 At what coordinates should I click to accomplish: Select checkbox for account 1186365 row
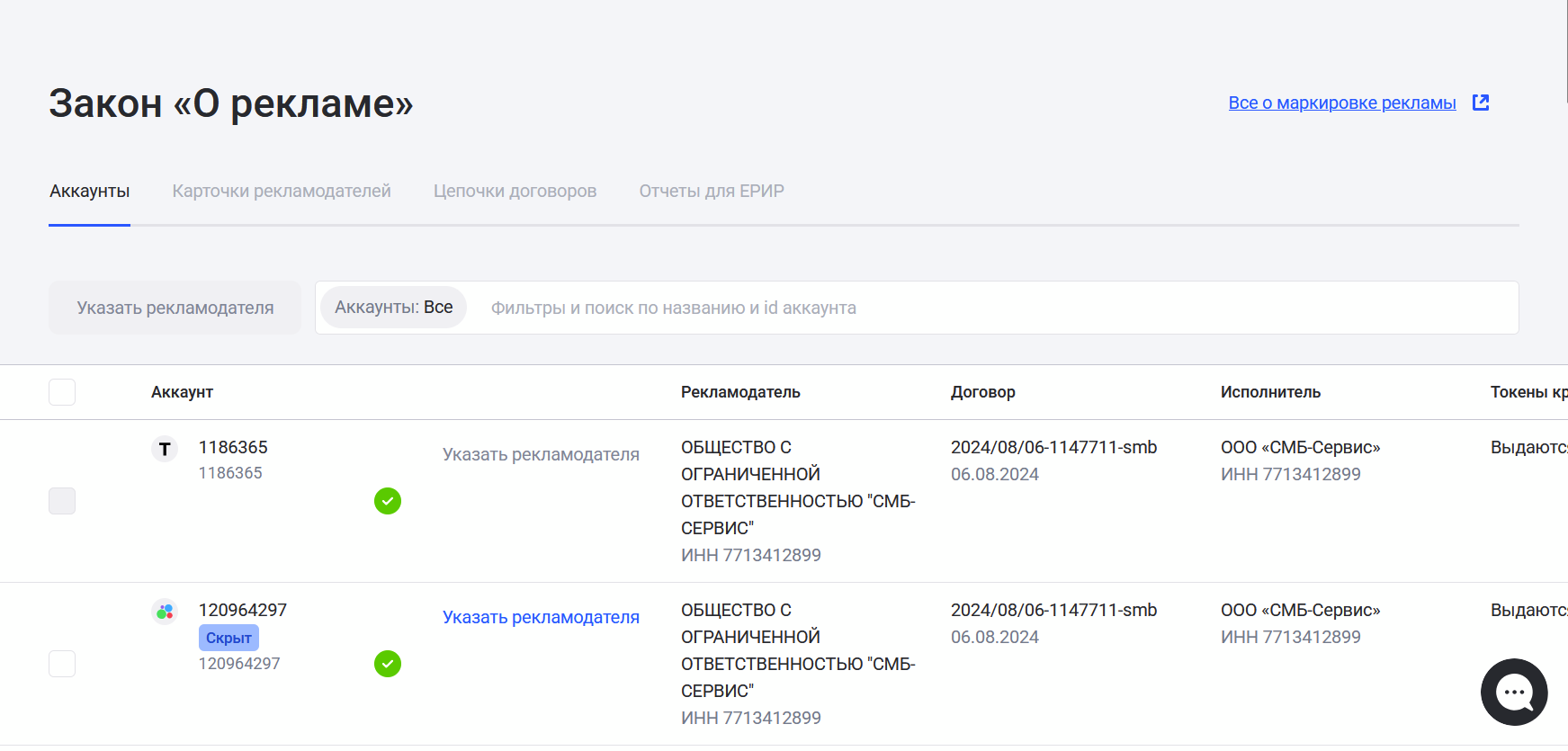click(x=62, y=501)
